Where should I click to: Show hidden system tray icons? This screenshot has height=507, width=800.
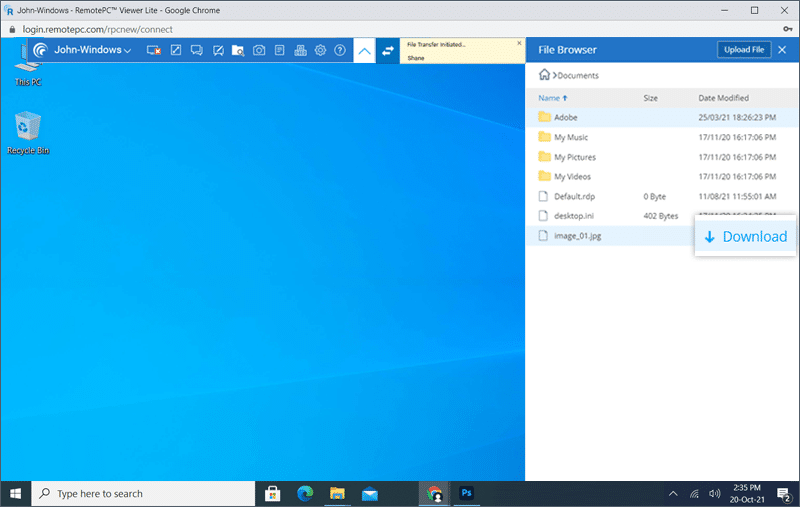tap(673, 494)
